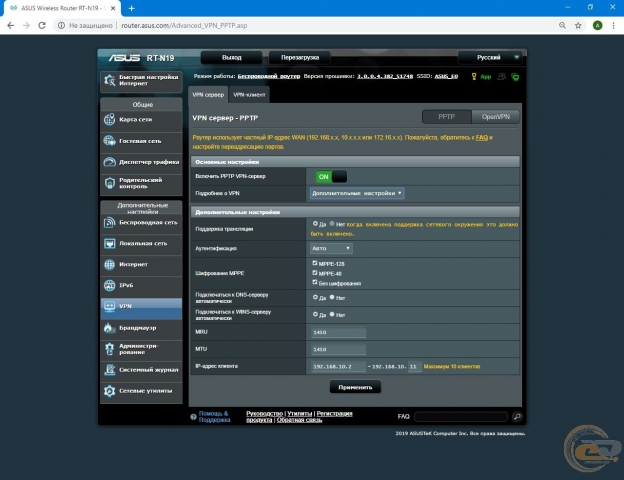Open the administration gear icon
624x480 pixels.
(x=109, y=349)
